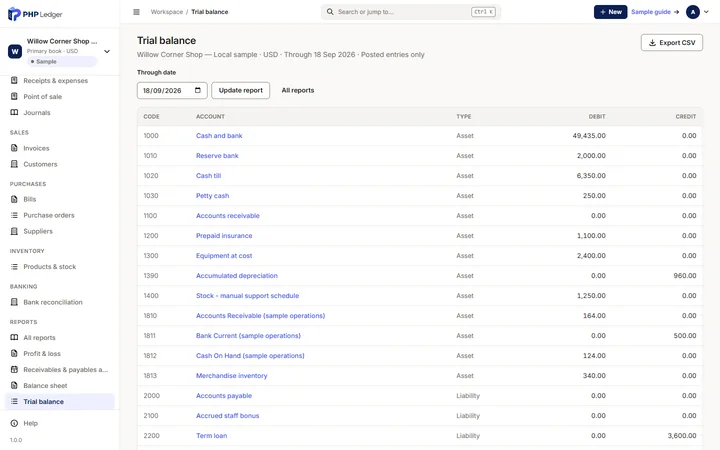Image resolution: width=720 pixels, height=450 pixels.
Task: Click the 960.00 credit value
Action: click(x=685, y=276)
